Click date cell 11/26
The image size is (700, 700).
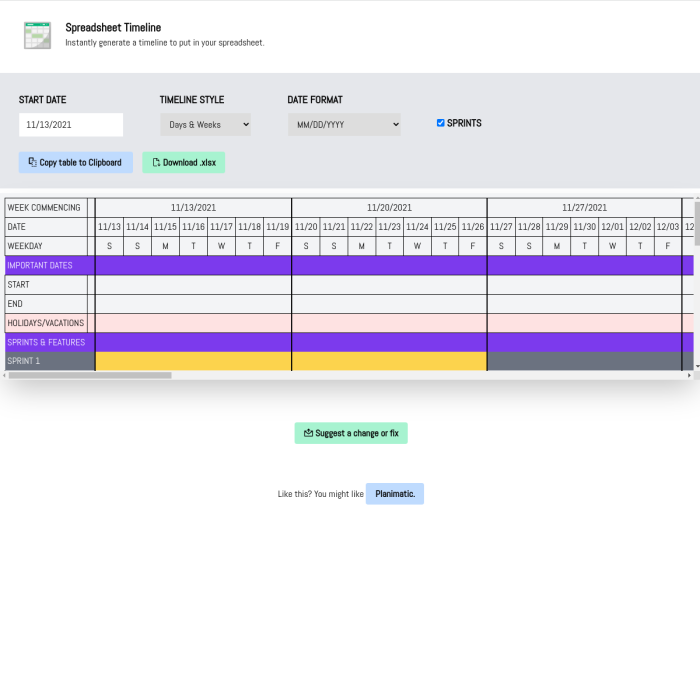click(473, 227)
